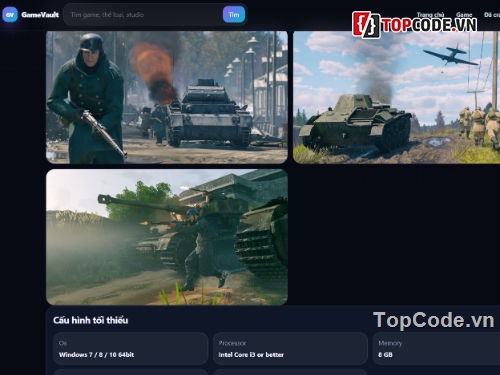This screenshot has width=500, height=375.
Task: Select the Os label text
Action: (63, 343)
